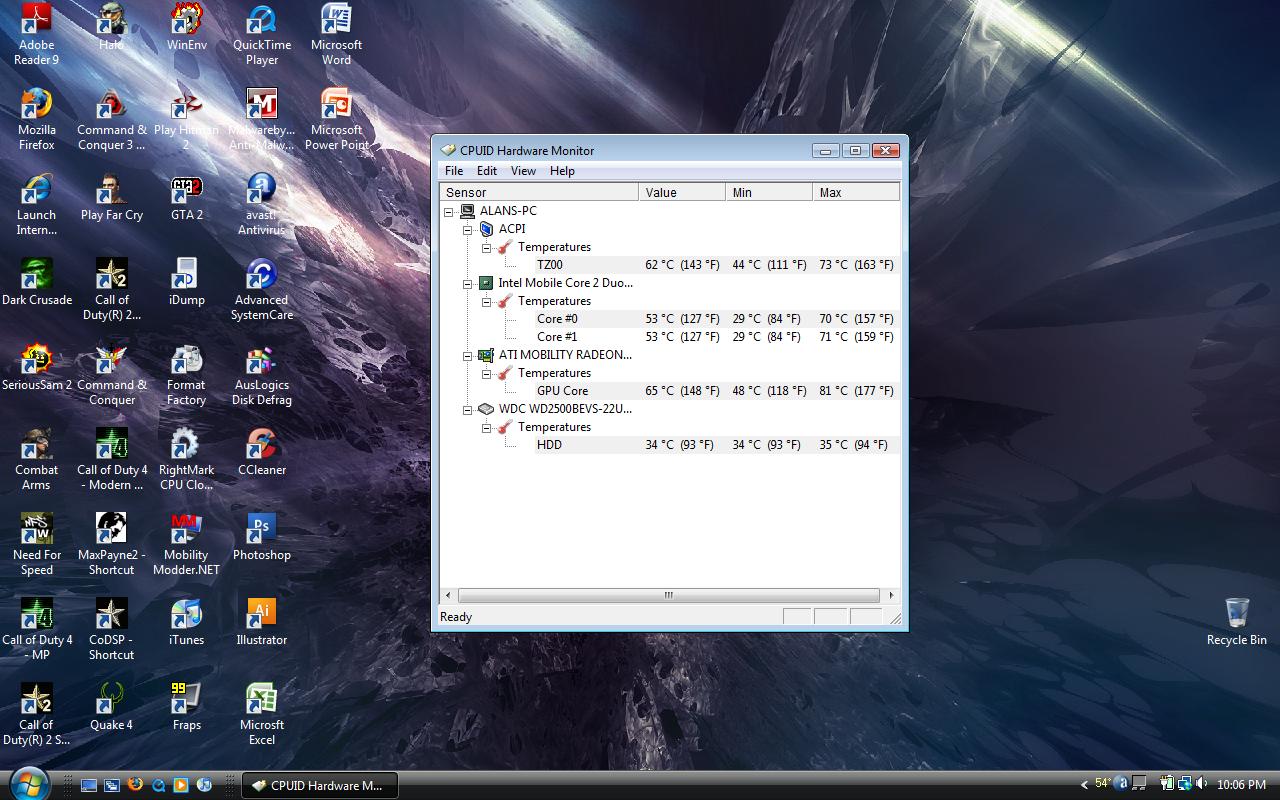Select the GTA 2 desktop icon
Viewport: 1280px width, 800px height.
[187, 198]
